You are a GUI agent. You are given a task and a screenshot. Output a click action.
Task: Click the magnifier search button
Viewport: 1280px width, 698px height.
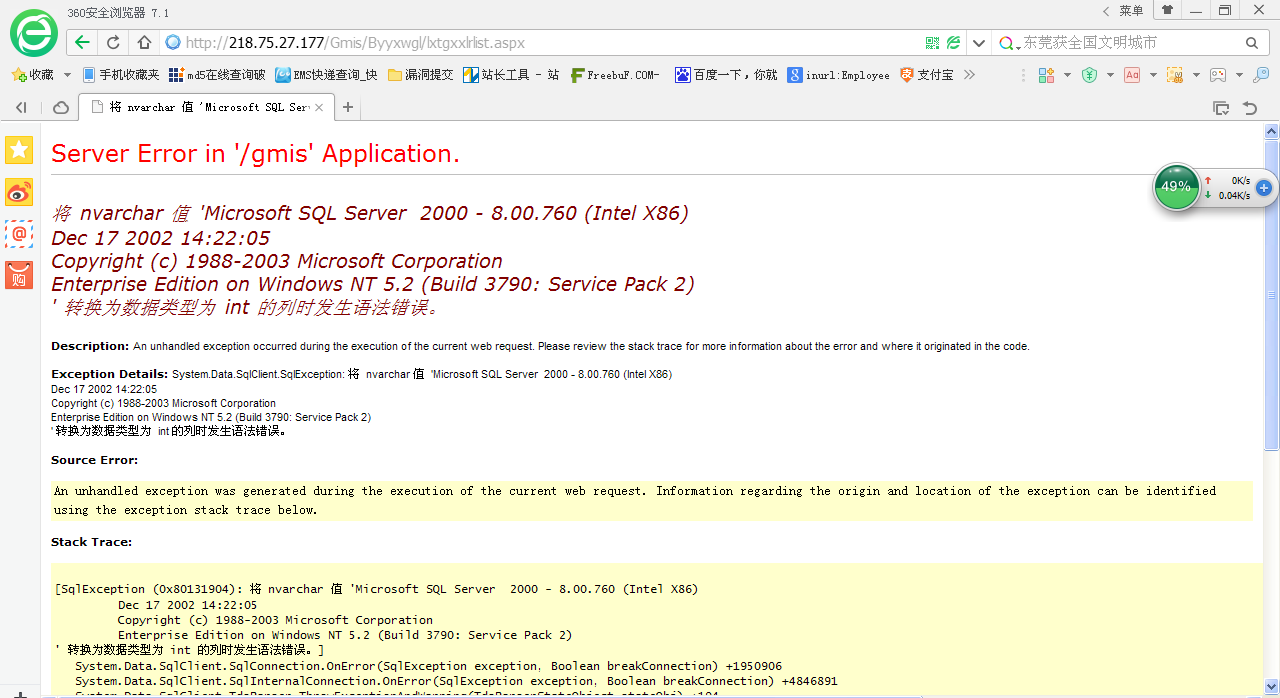pos(1252,43)
